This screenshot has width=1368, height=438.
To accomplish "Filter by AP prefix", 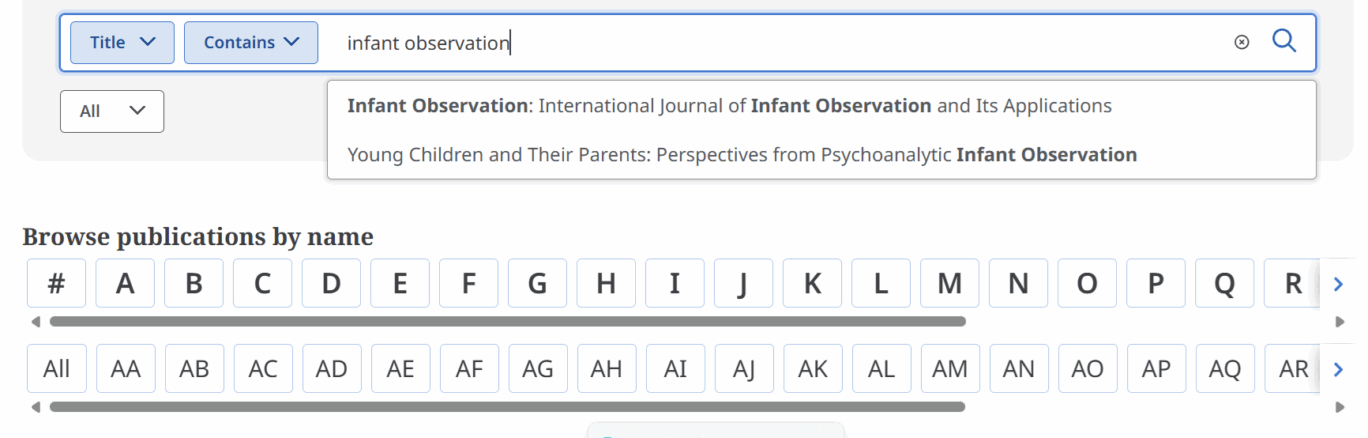I will pyautogui.click(x=1156, y=369).
